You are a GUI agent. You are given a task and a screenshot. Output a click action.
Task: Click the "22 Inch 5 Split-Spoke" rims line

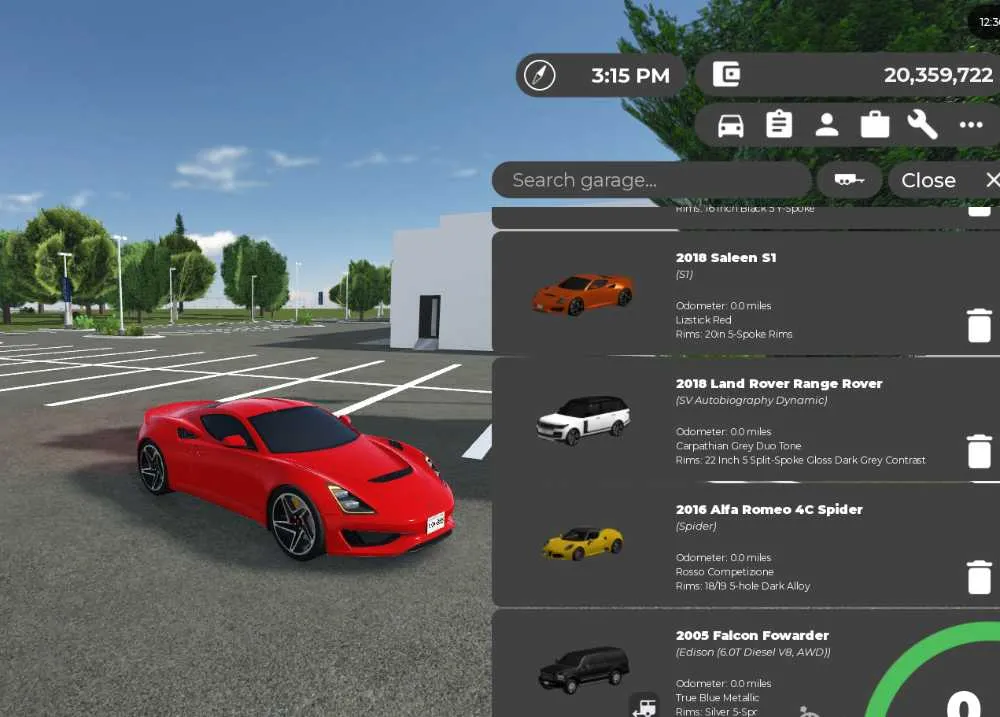tap(800, 459)
